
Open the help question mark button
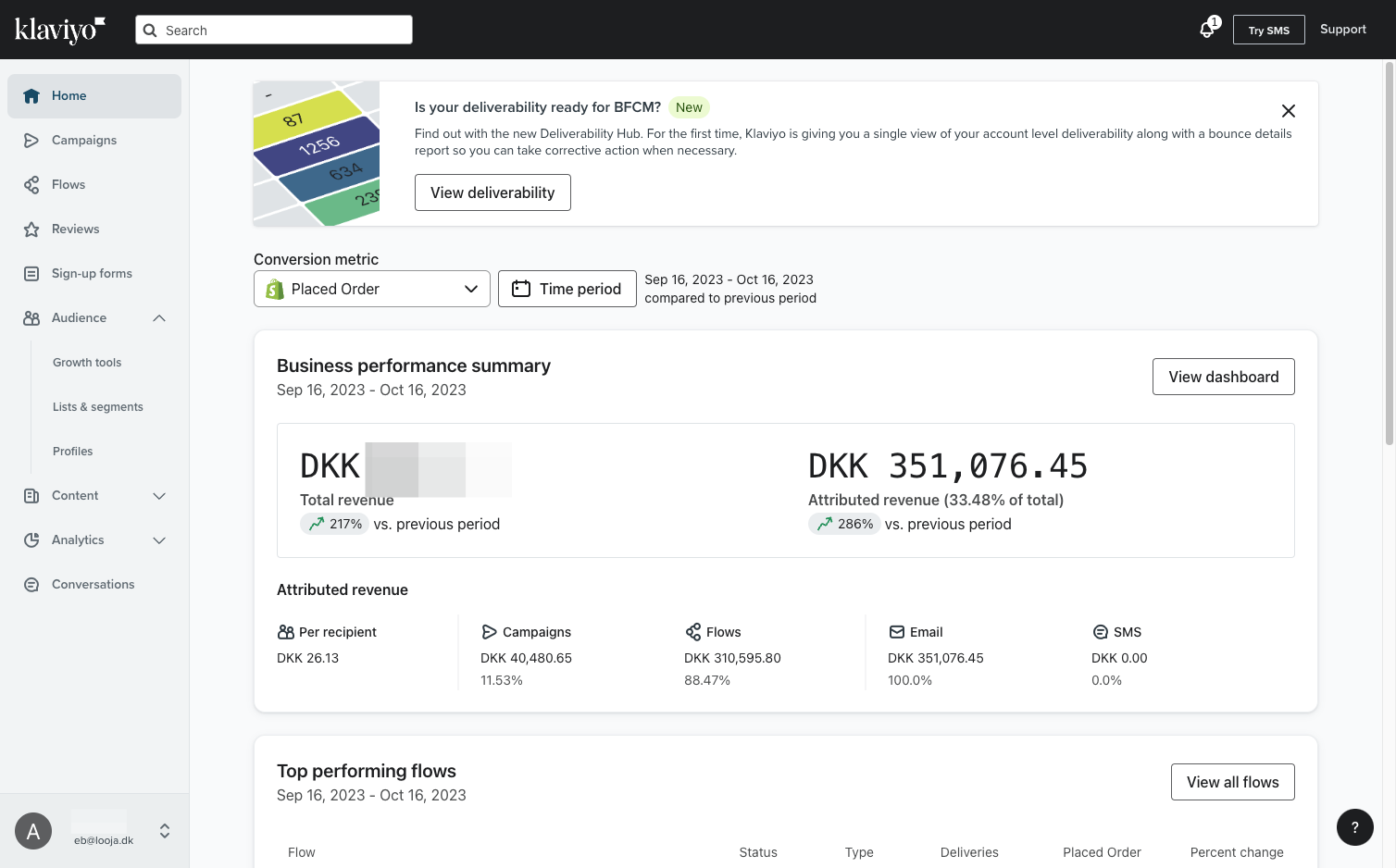pyautogui.click(x=1355, y=827)
